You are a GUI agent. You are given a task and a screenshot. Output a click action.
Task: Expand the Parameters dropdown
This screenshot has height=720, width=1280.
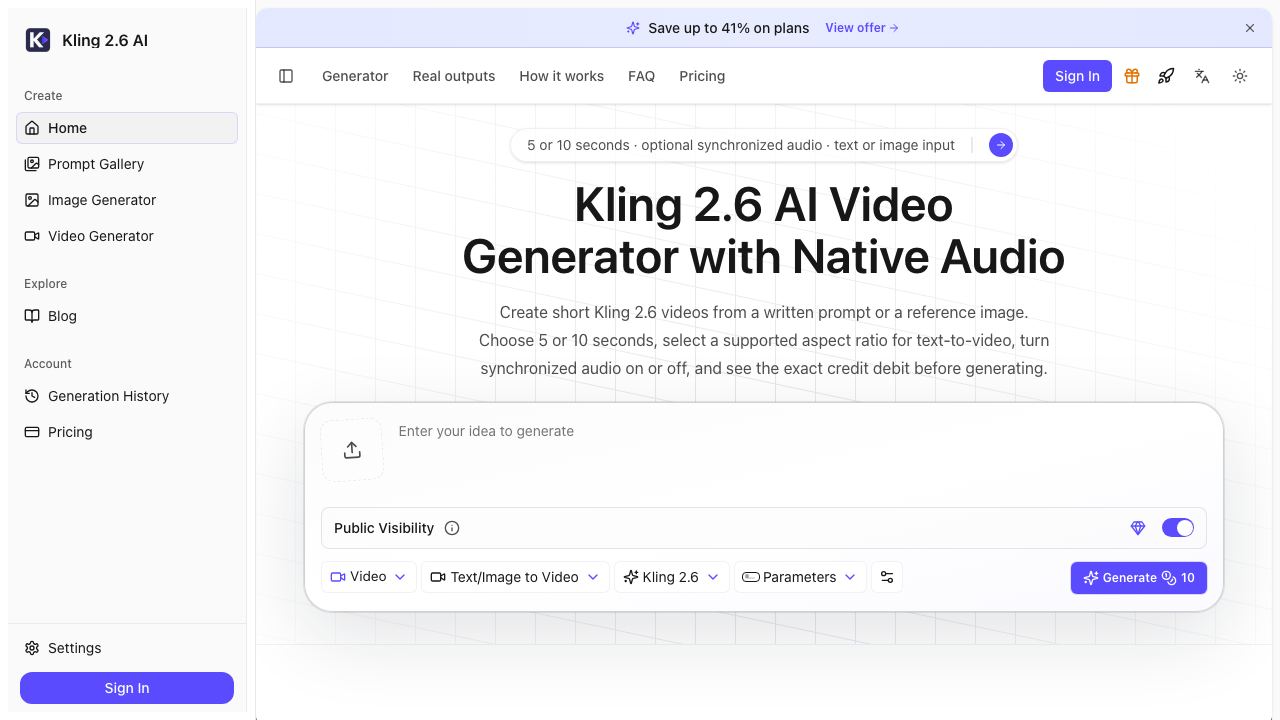click(800, 577)
